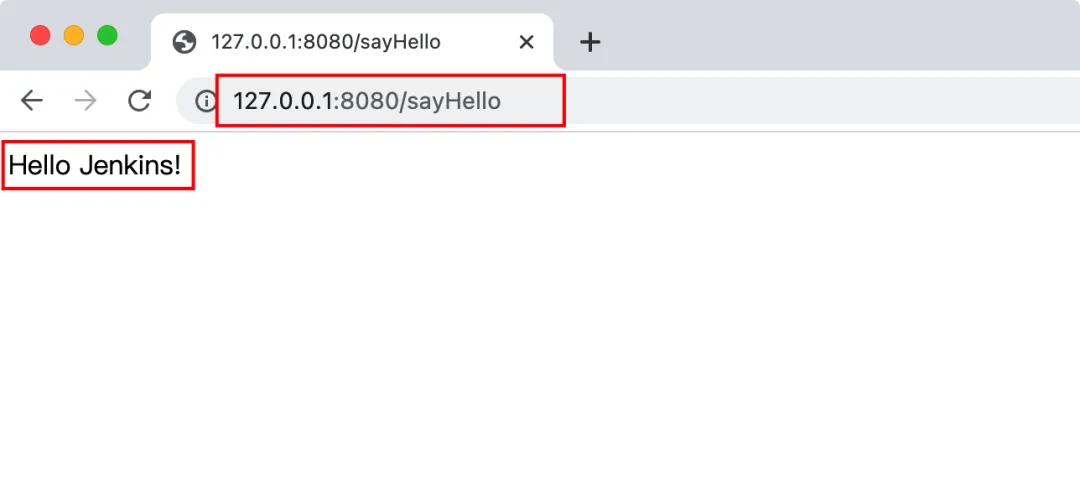Open a new tab with plus button
This screenshot has width=1080, height=498.
590,43
